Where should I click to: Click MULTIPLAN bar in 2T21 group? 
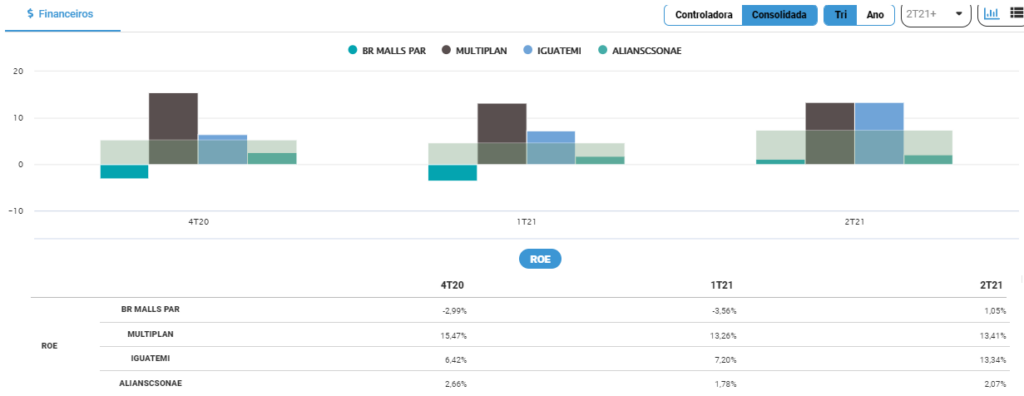829,133
